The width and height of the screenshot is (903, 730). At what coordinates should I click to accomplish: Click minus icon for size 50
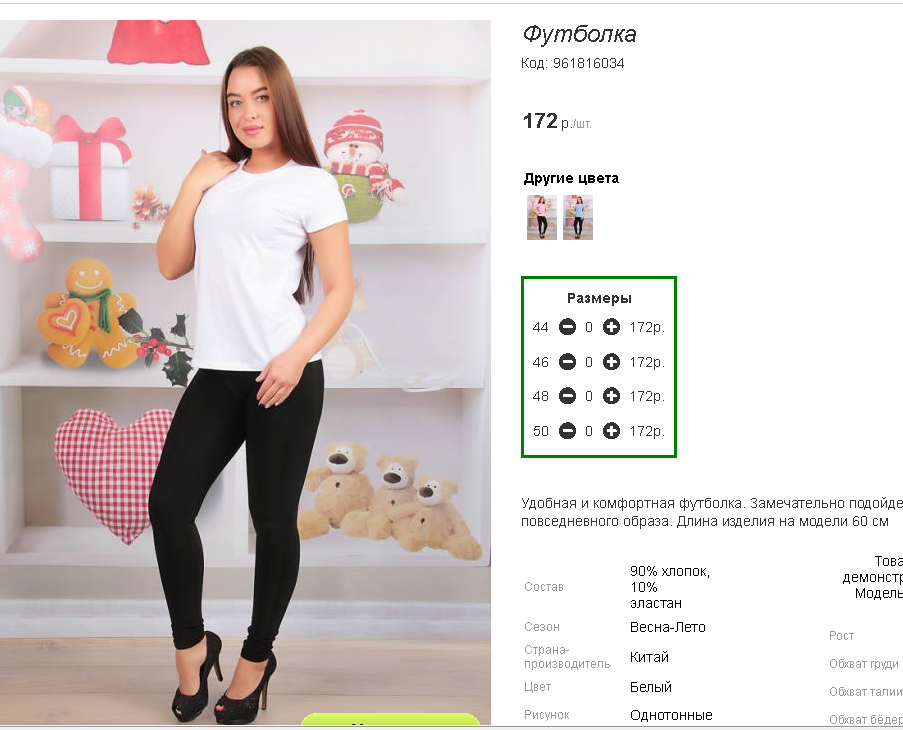[567, 431]
